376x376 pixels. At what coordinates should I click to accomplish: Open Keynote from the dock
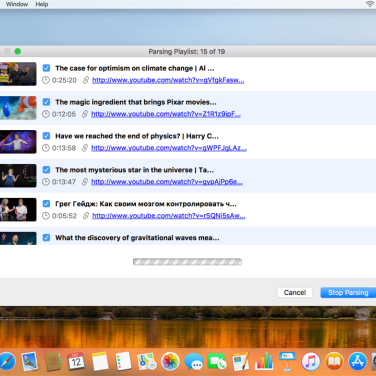pyautogui.click(x=287, y=362)
